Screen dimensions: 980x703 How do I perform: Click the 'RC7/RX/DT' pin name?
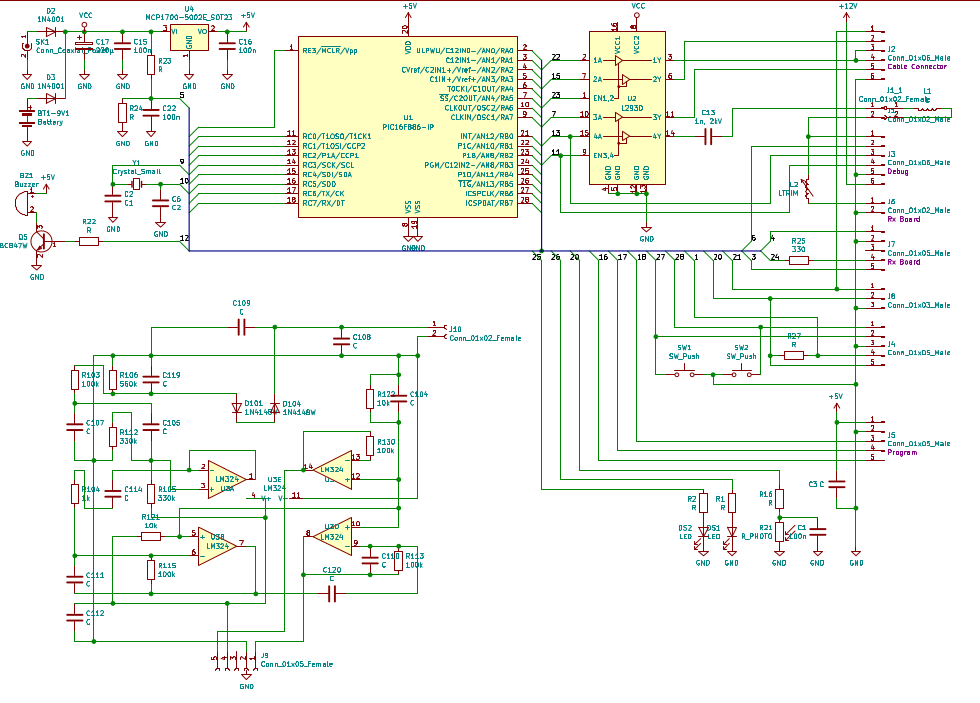(323, 203)
